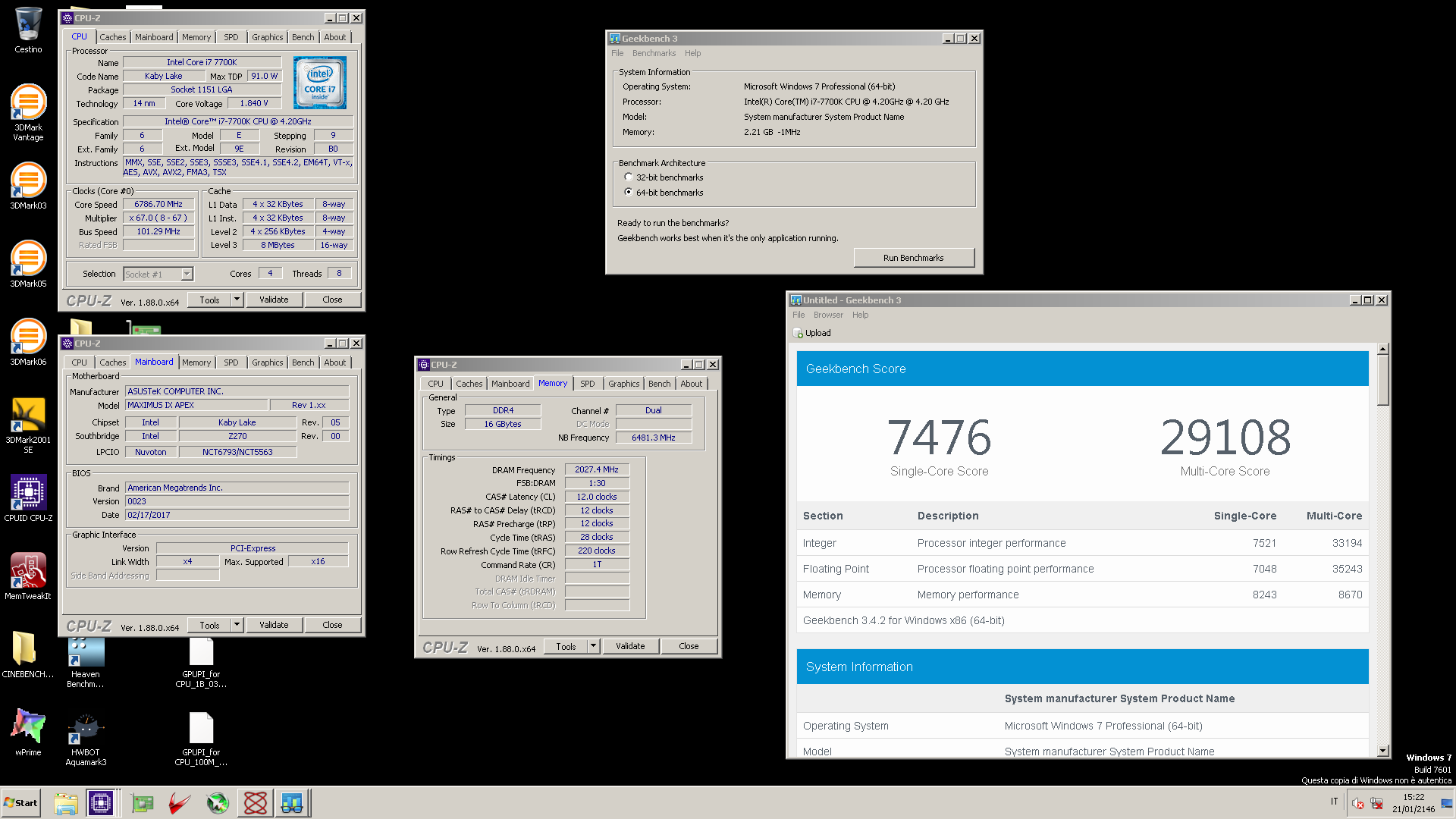This screenshot has width=1456, height=819.
Task: Select the Heaven Benchmark desktop shortcut
Action: point(86,662)
